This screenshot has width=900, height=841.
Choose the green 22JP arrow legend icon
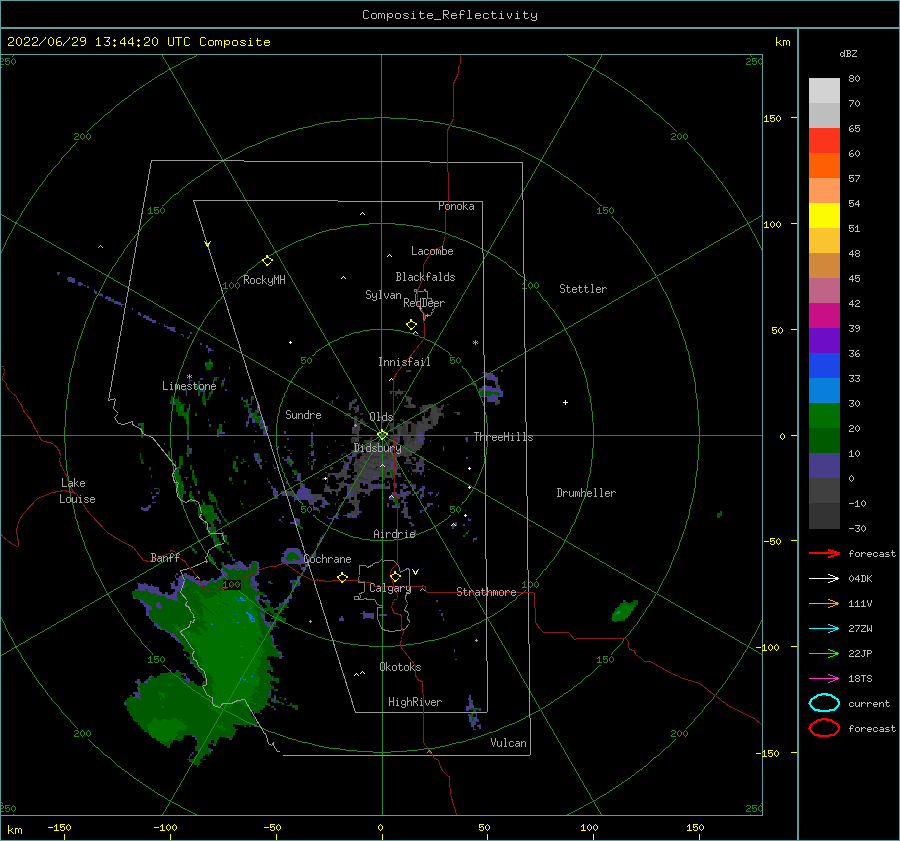(x=824, y=653)
